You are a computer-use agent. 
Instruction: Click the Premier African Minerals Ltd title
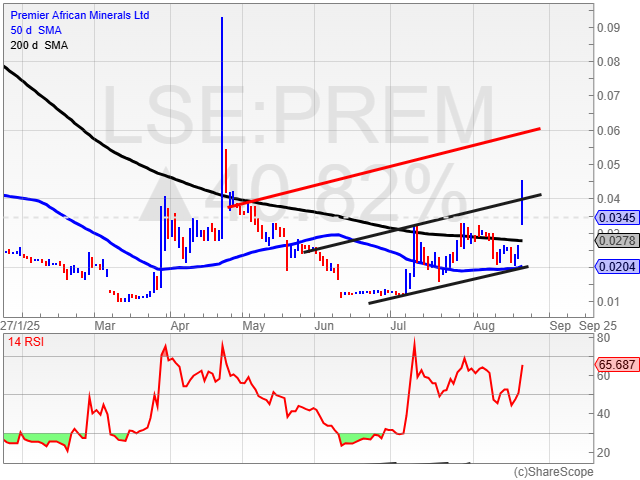point(80,16)
